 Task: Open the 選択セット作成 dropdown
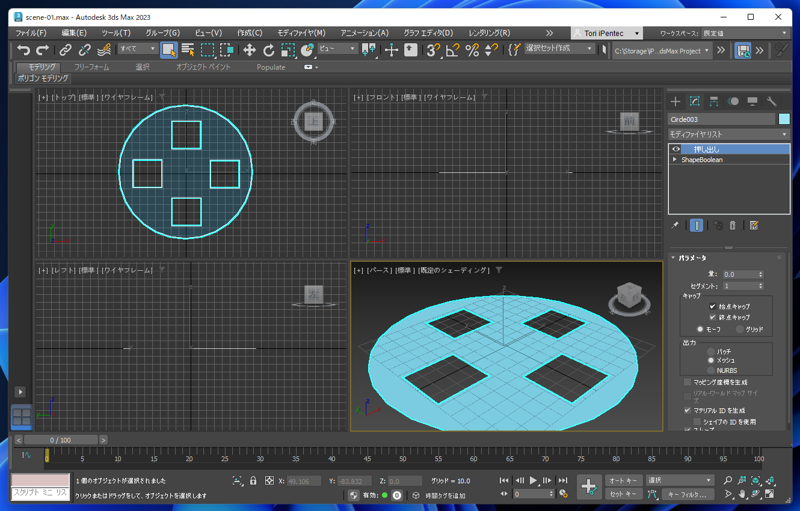tap(559, 48)
